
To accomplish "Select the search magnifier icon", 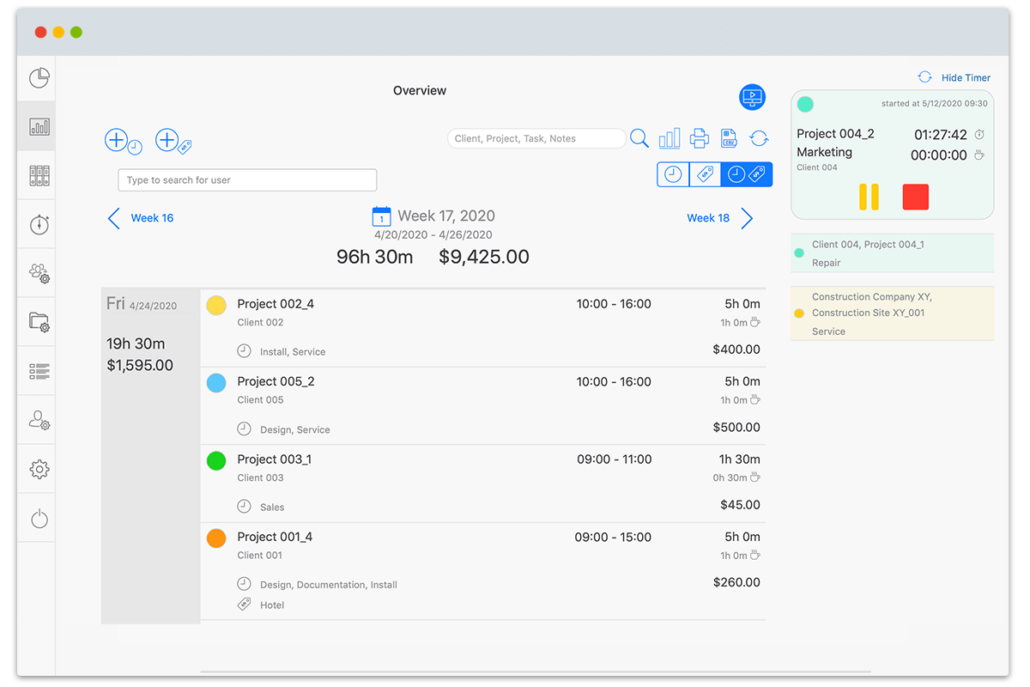I will tap(640, 138).
